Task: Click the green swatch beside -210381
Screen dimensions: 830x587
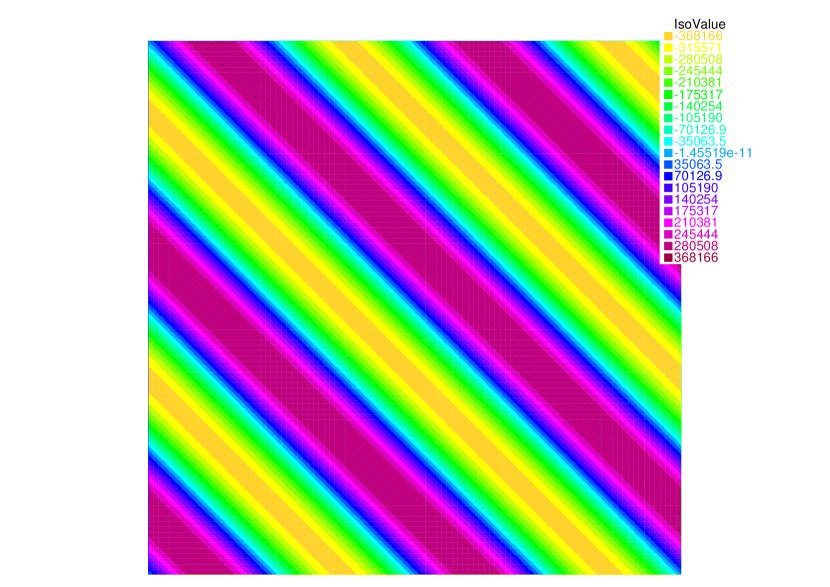Action: [x=668, y=83]
